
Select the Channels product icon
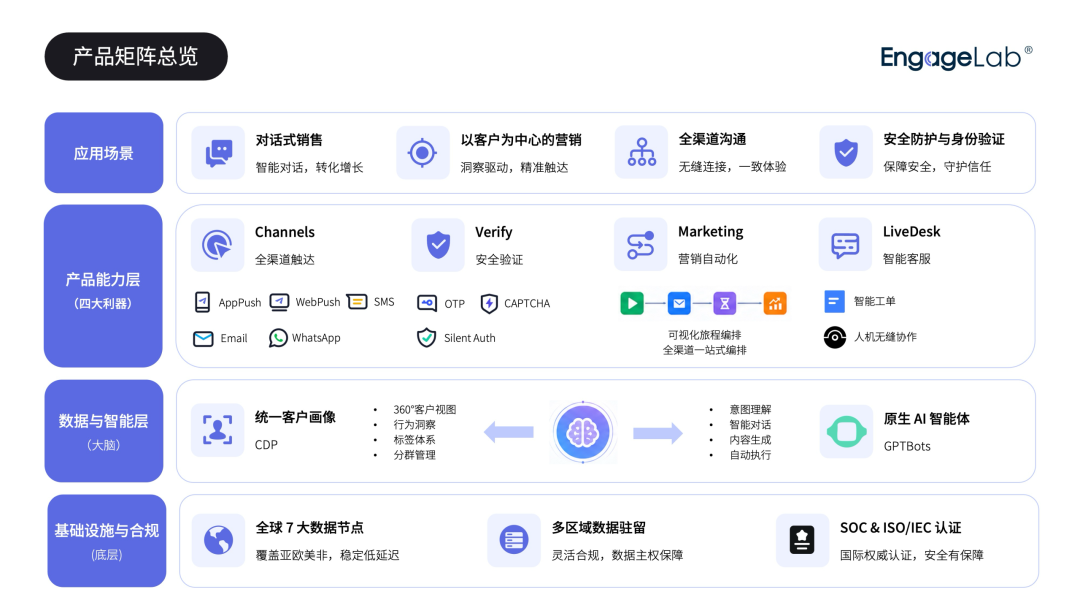218,245
